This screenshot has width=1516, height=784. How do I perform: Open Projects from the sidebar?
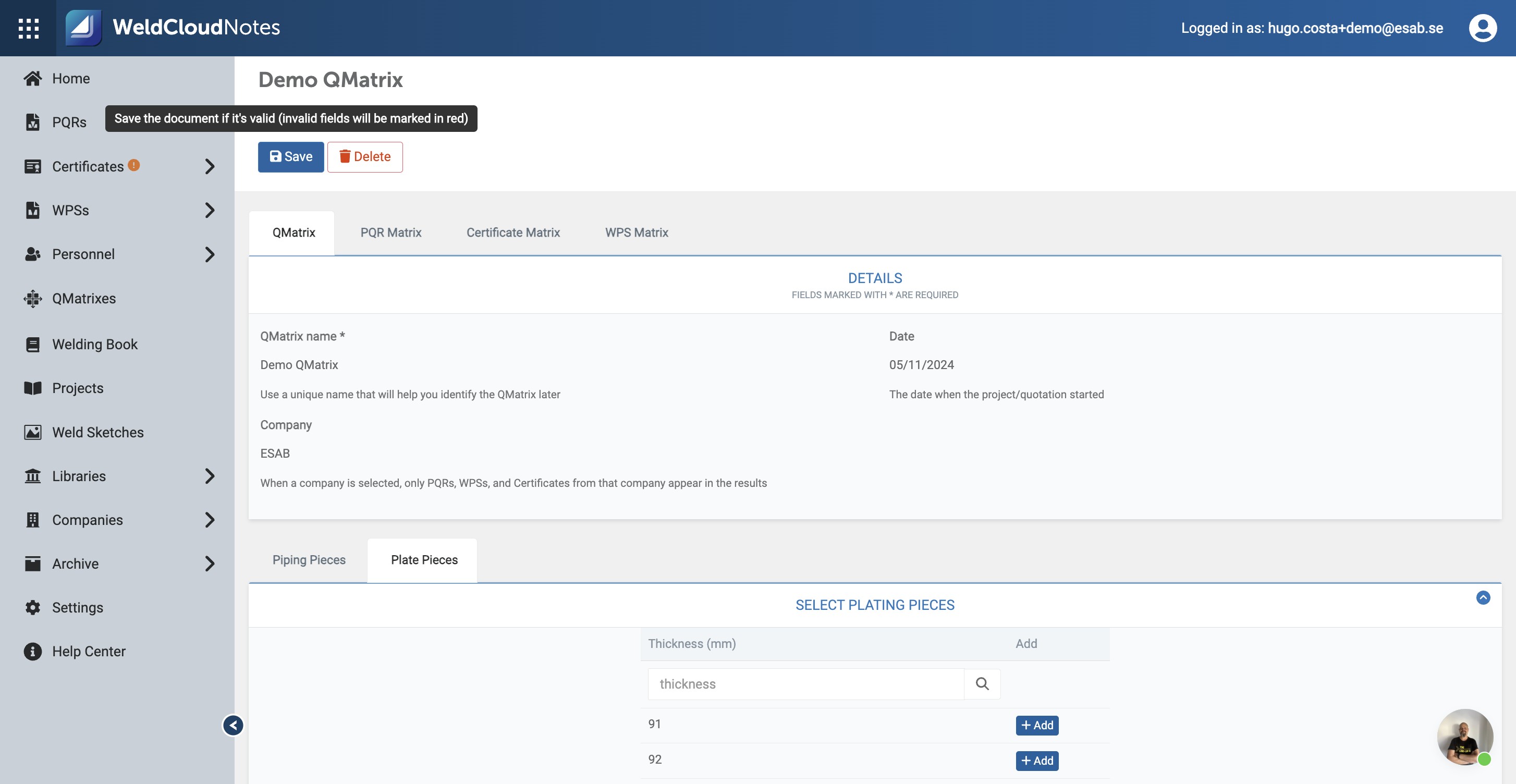(x=78, y=388)
